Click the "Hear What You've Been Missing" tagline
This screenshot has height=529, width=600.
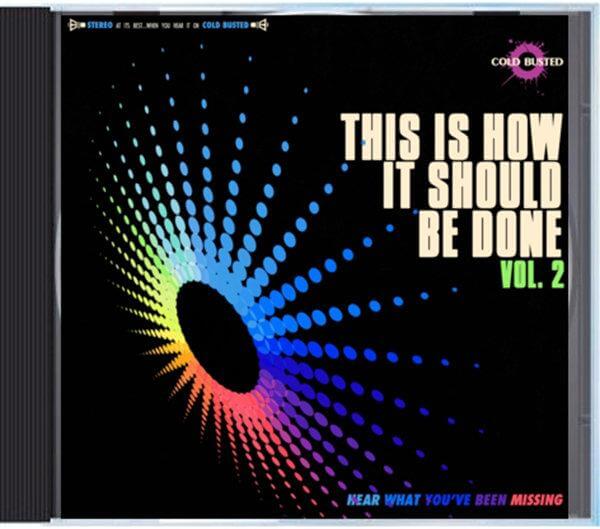pyautogui.click(x=455, y=500)
